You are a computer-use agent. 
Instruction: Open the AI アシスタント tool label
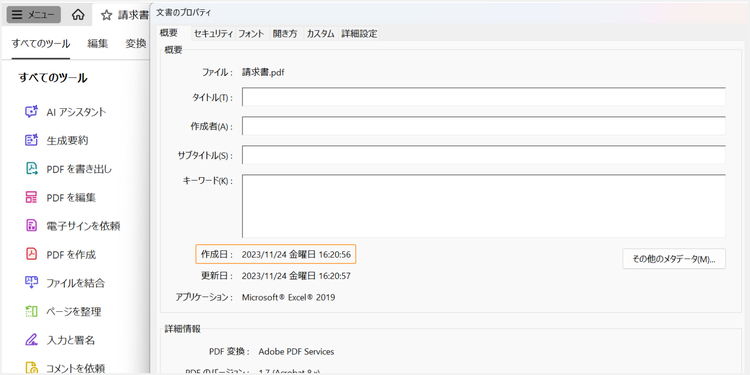(76, 112)
